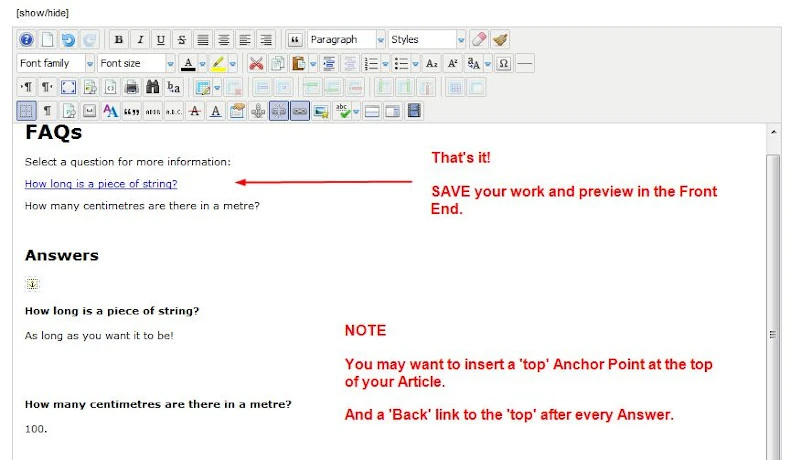This screenshot has width=790, height=460.
Task: Click the Cut scissors icon
Action: coord(256,63)
